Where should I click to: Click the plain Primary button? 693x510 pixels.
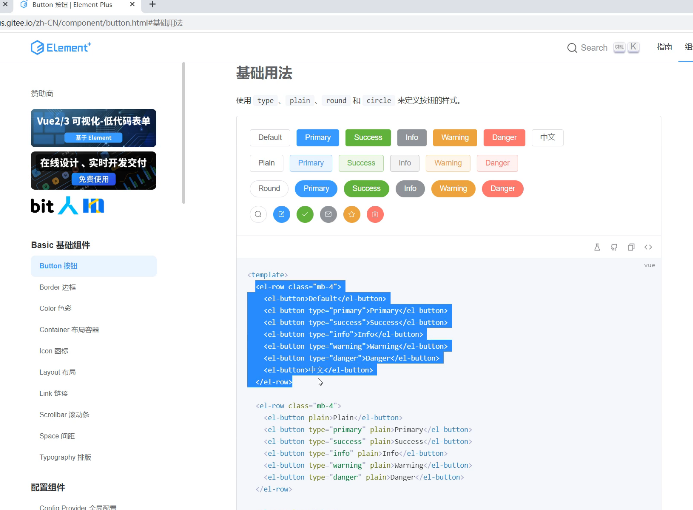coord(311,163)
